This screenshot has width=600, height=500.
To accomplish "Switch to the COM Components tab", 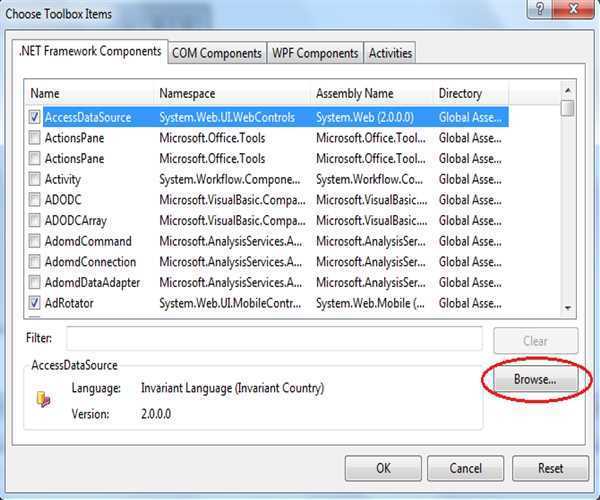I will click(x=217, y=53).
